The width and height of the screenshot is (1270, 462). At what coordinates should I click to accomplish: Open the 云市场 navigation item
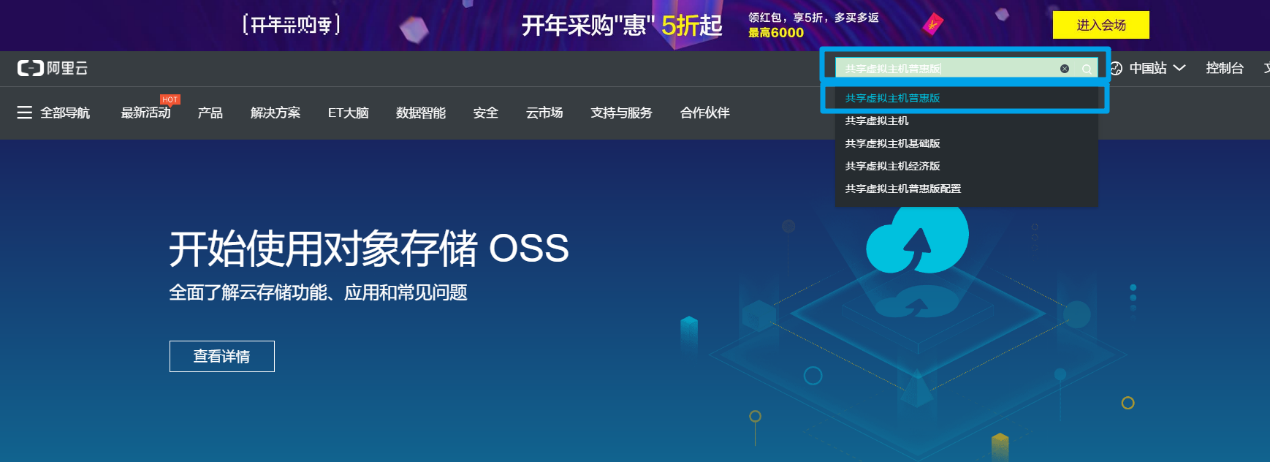click(x=544, y=113)
